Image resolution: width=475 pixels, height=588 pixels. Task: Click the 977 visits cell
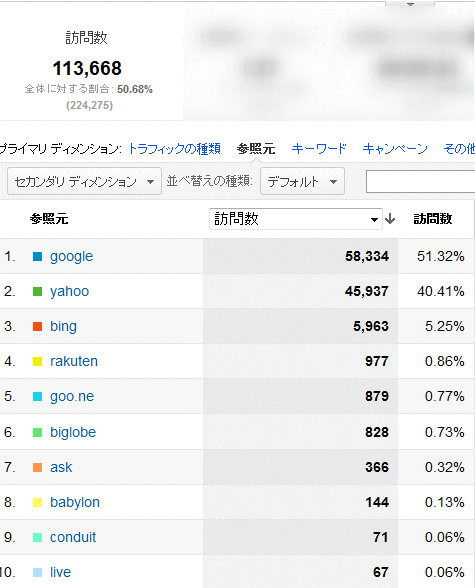377,362
